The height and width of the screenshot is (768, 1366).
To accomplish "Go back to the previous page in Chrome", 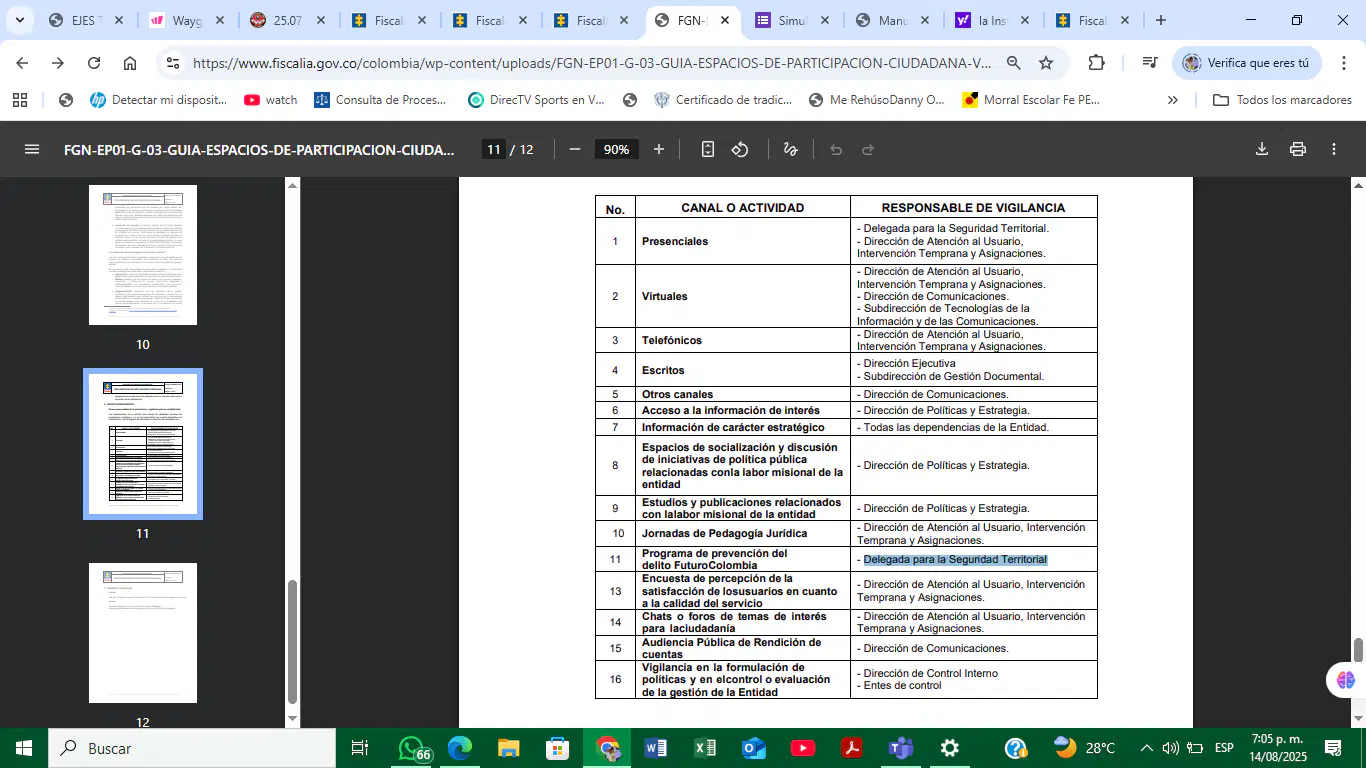I will click(22, 63).
